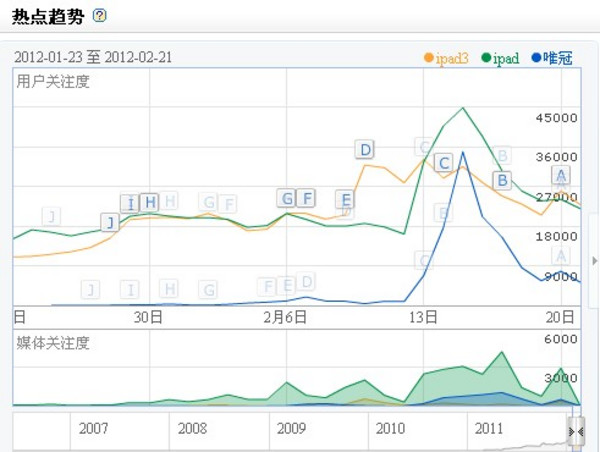The width and height of the screenshot is (600, 452).
Task: Click the peak of the green ipad line
Action: tap(463, 108)
